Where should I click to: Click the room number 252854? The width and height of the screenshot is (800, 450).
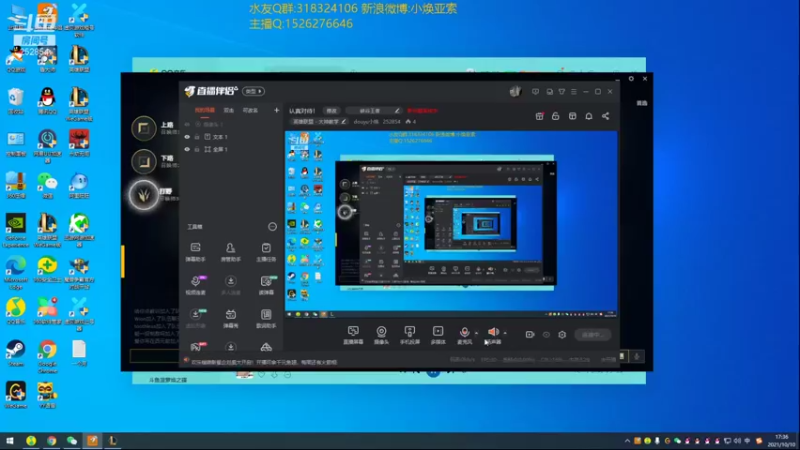(391, 122)
